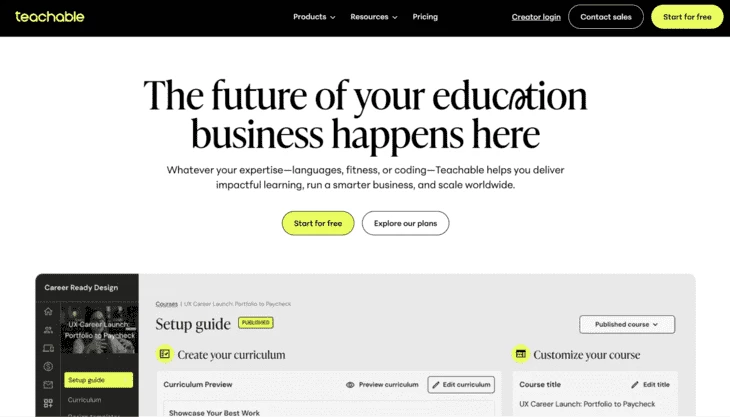Click the Explore our plans button

[405, 223]
